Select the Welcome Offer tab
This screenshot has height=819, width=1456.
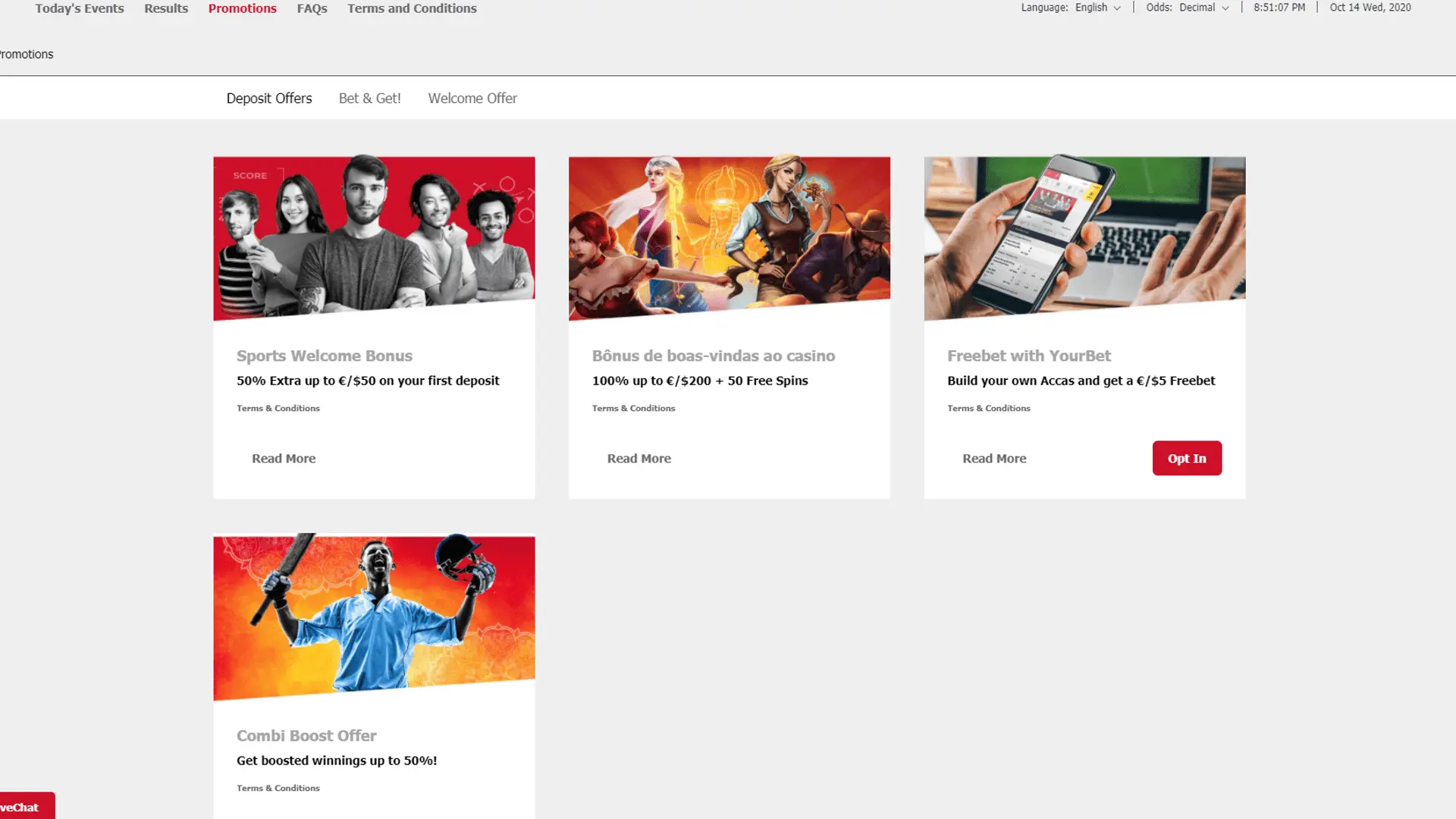472,99
